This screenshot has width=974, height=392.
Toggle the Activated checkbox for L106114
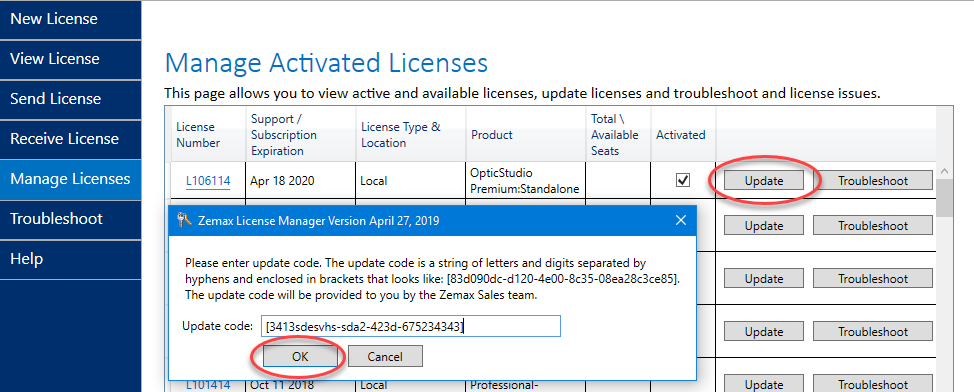(683, 180)
